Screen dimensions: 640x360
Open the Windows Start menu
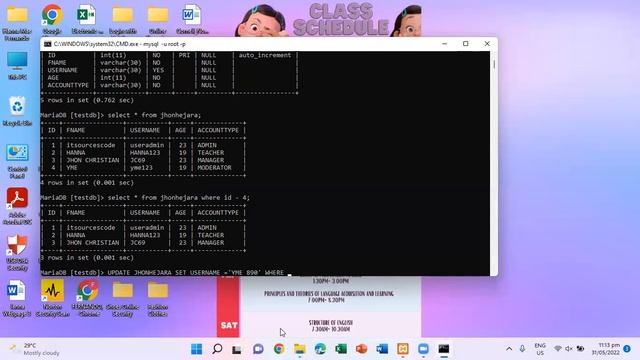point(196,349)
